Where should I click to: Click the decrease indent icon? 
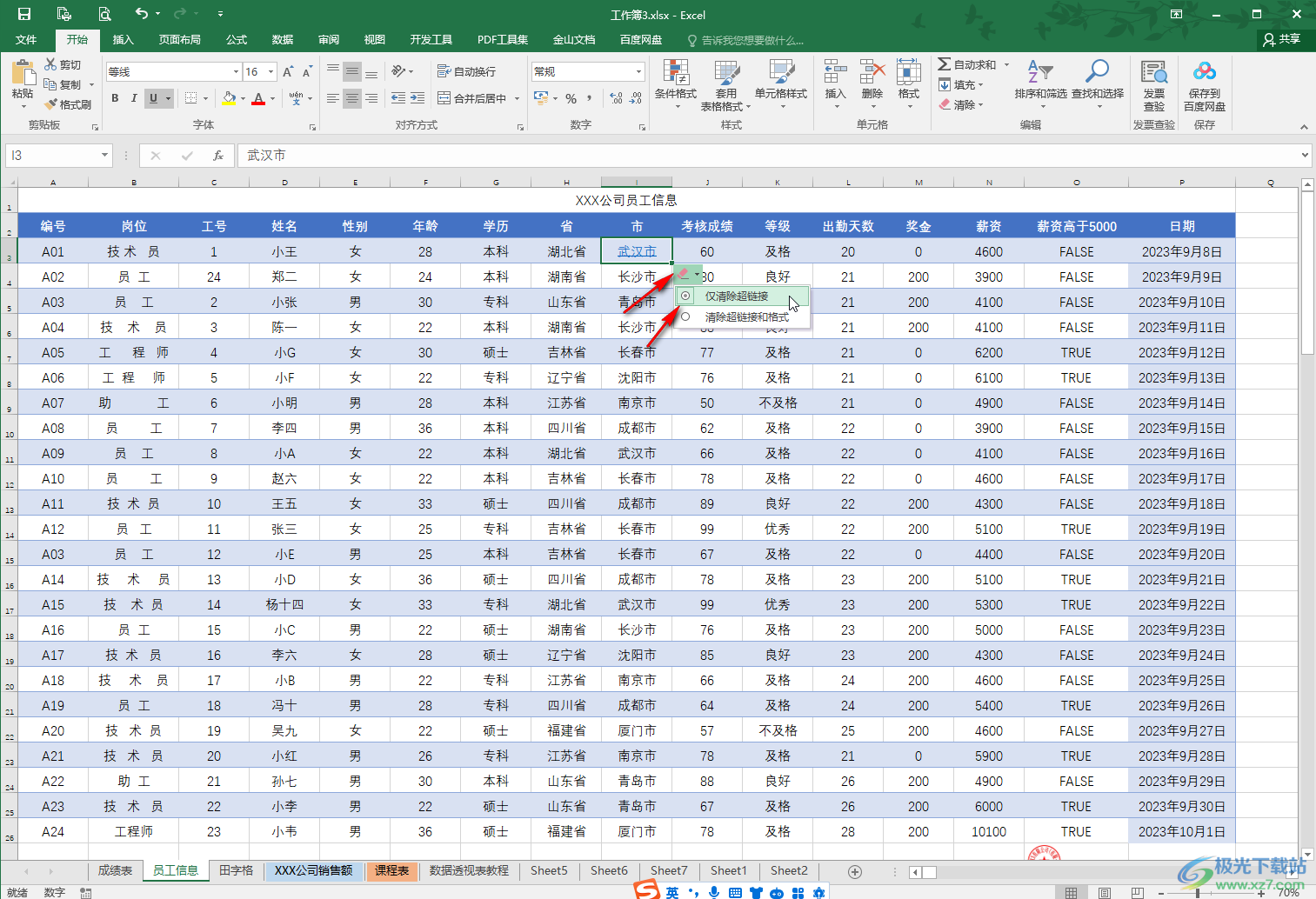click(x=398, y=98)
